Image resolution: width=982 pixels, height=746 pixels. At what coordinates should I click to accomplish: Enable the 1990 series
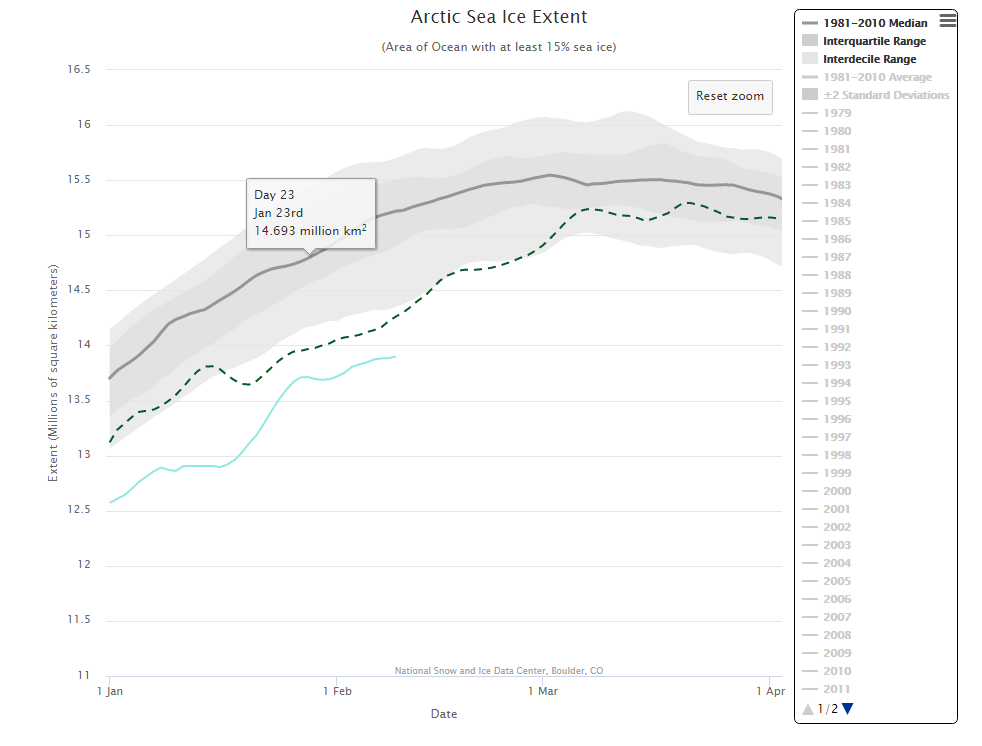pyautogui.click(x=837, y=311)
